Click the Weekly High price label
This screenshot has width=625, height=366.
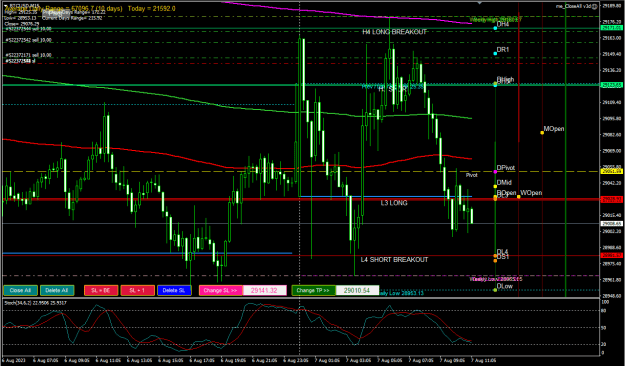pos(496,19)
